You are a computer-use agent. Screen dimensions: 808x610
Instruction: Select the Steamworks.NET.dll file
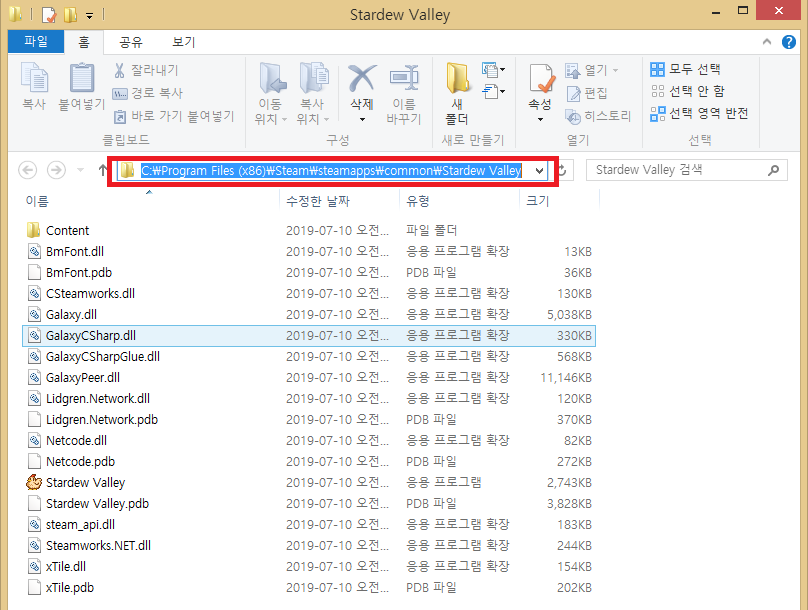tap(309, 546)
